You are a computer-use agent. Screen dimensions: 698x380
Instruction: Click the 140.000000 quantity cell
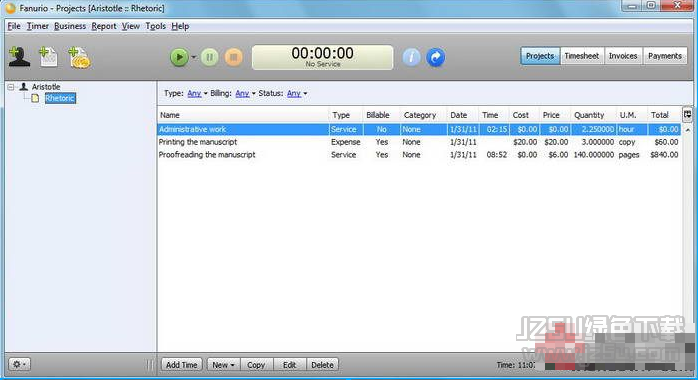pos(594,155)
